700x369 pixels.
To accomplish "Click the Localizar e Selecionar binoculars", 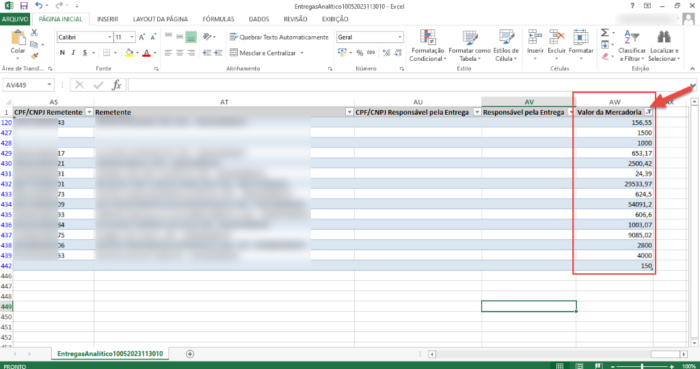I will pyautogui.click(x=664, y=46).
